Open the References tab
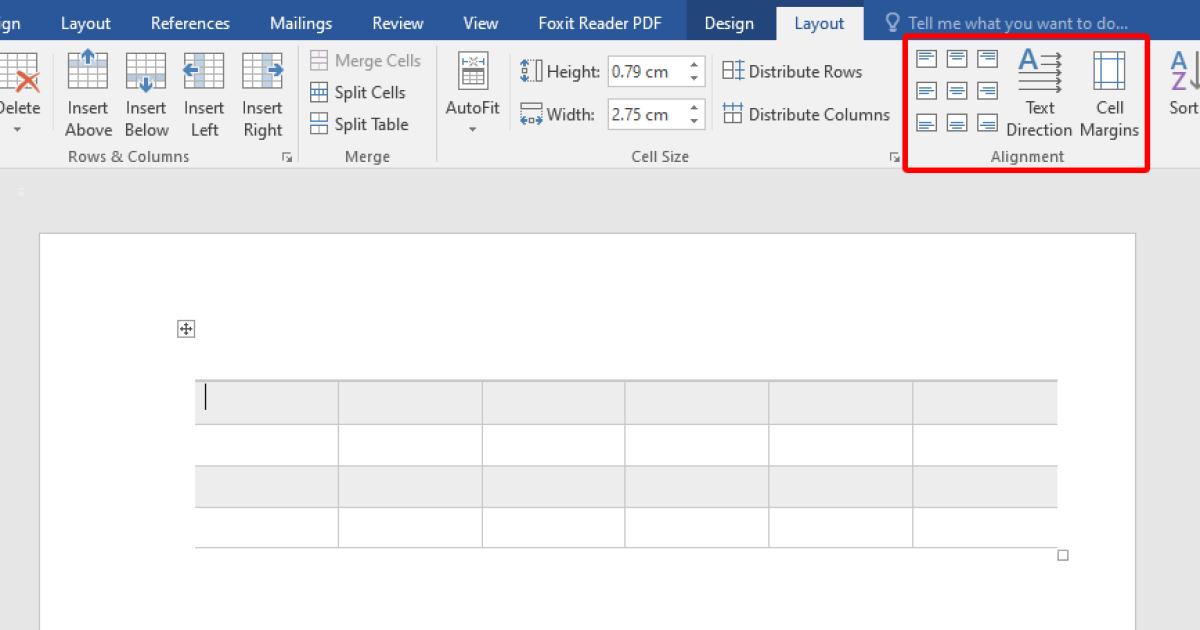 pyautogui.click(x=190, y=23)
